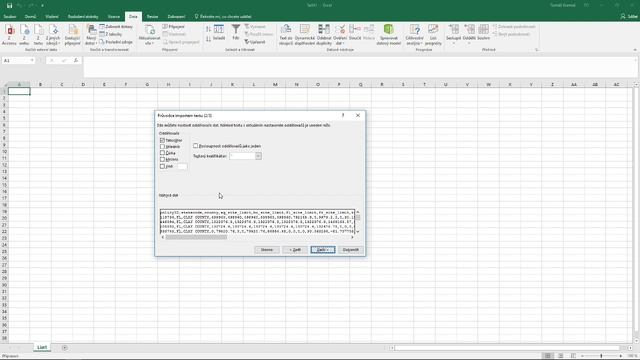Switch to the Vložení tab
The height and width of the screenshot is (360, 640).
click(x=52, y=17)
